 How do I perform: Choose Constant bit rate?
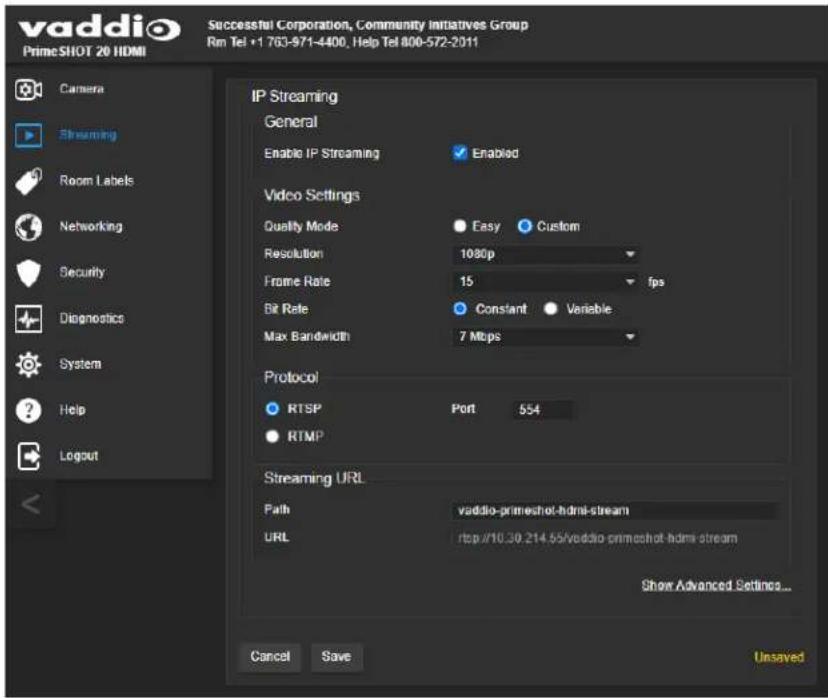point(460,309)
